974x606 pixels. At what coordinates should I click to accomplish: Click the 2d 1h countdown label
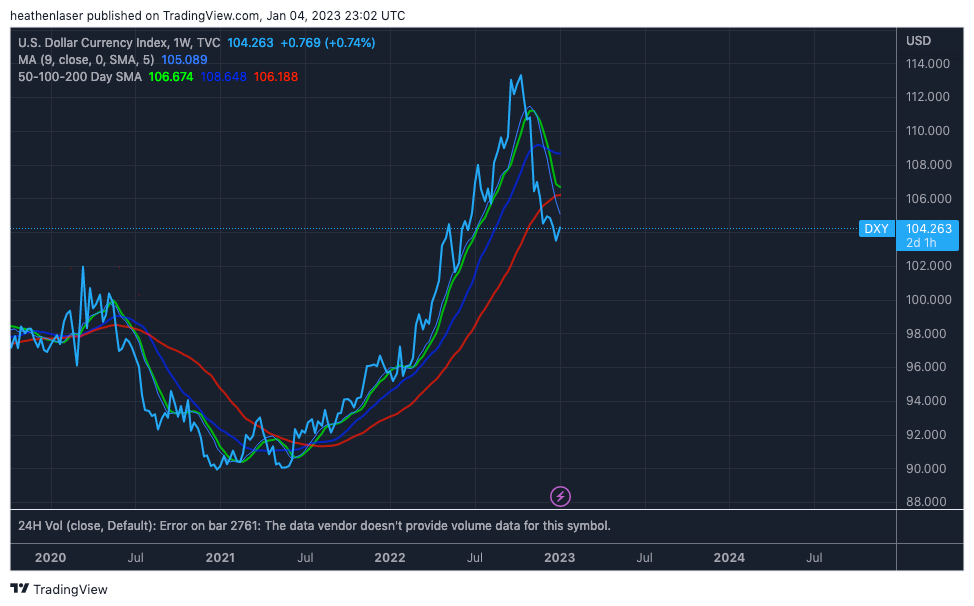[x=921, y=243]
